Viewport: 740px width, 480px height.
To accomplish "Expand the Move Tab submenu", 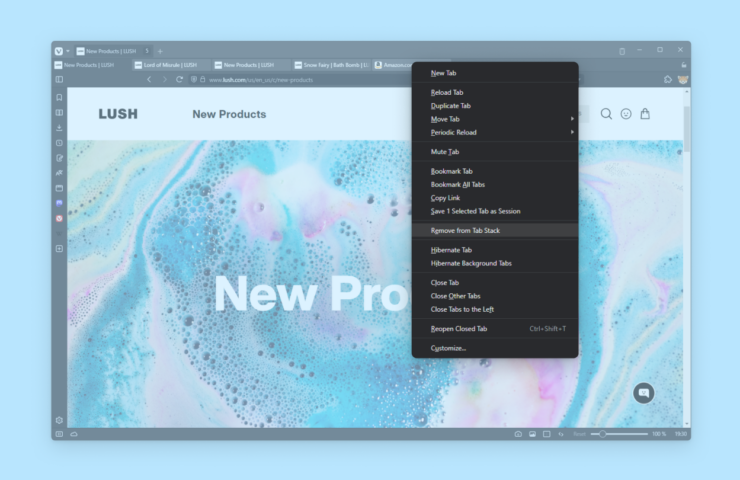I will tap(495, 119).
